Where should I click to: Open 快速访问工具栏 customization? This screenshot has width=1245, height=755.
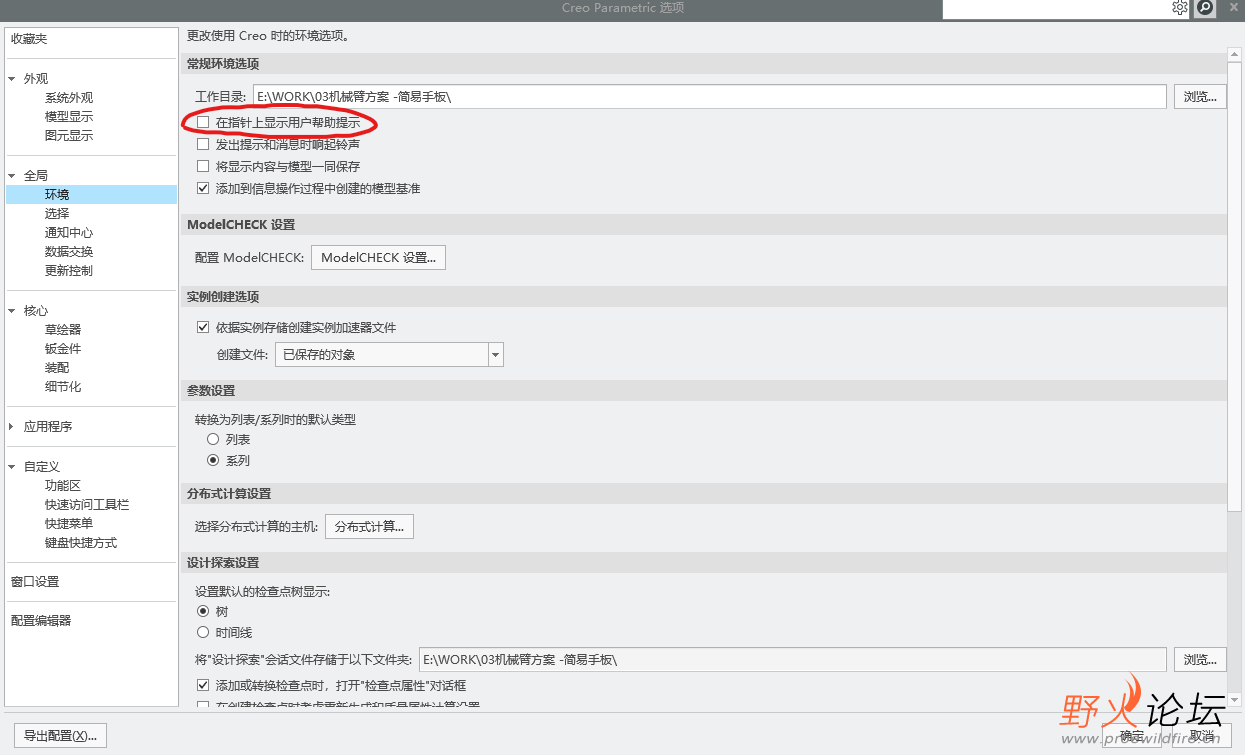pos(87,505)
